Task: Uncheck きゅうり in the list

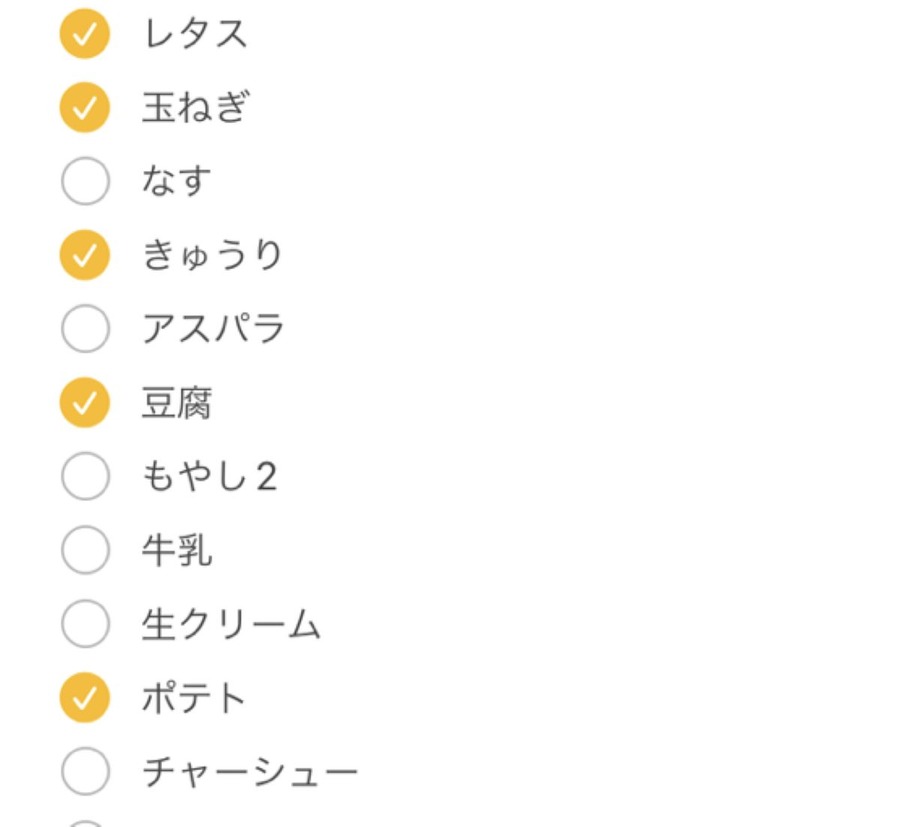Action: 85,255
